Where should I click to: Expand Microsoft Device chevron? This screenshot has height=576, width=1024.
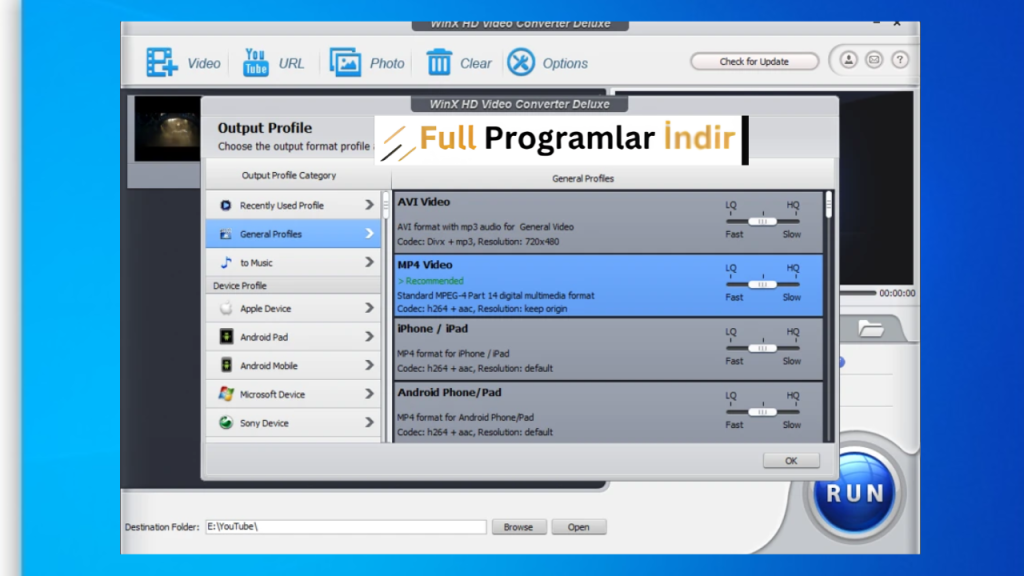coord(369,394)
